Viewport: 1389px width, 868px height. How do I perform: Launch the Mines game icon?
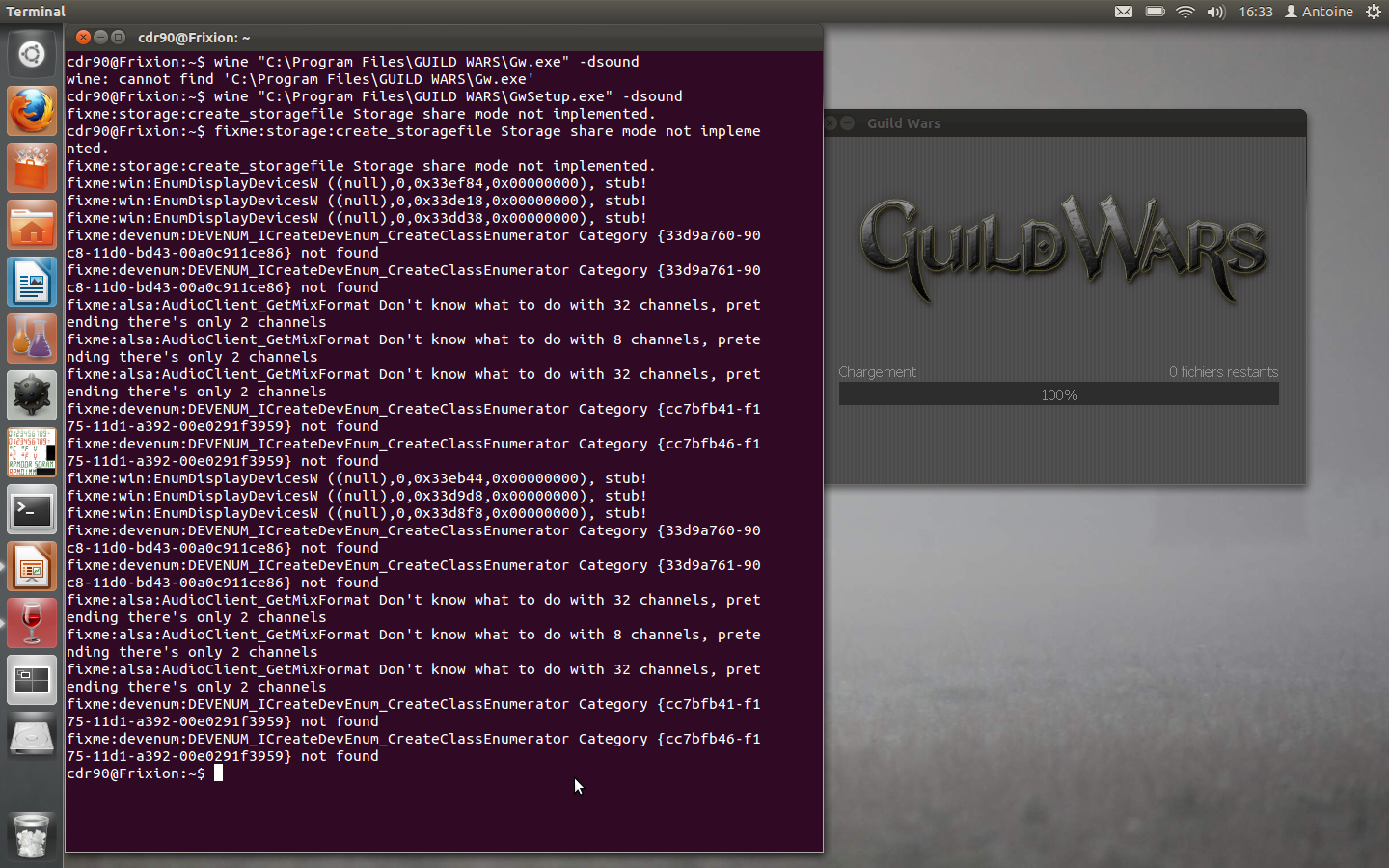tap(32, 395)
